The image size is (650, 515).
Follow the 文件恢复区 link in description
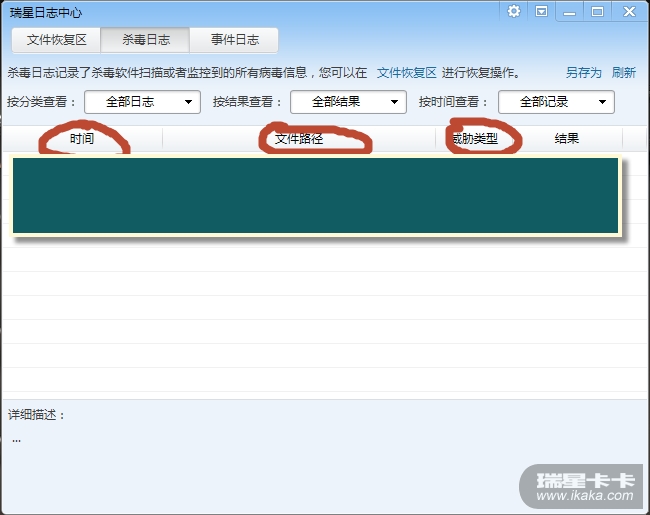click(406, 73)
